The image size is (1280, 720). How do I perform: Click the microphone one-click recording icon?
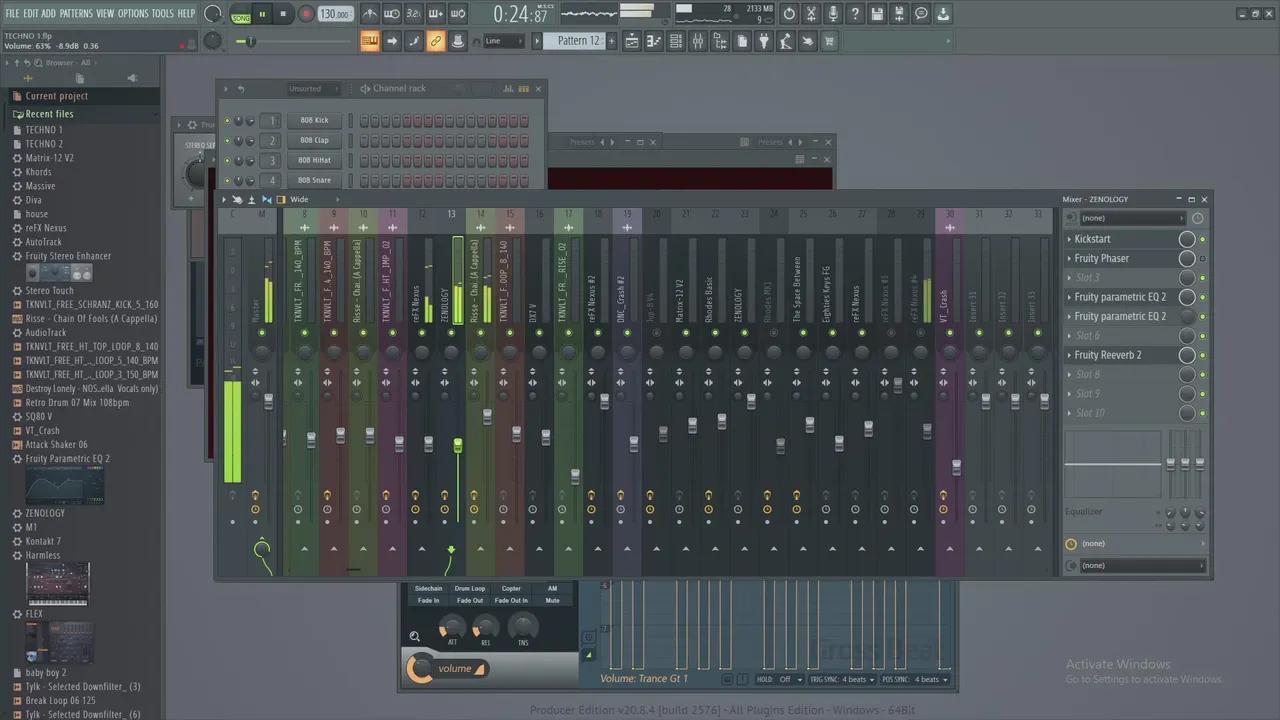click(833, 14)
